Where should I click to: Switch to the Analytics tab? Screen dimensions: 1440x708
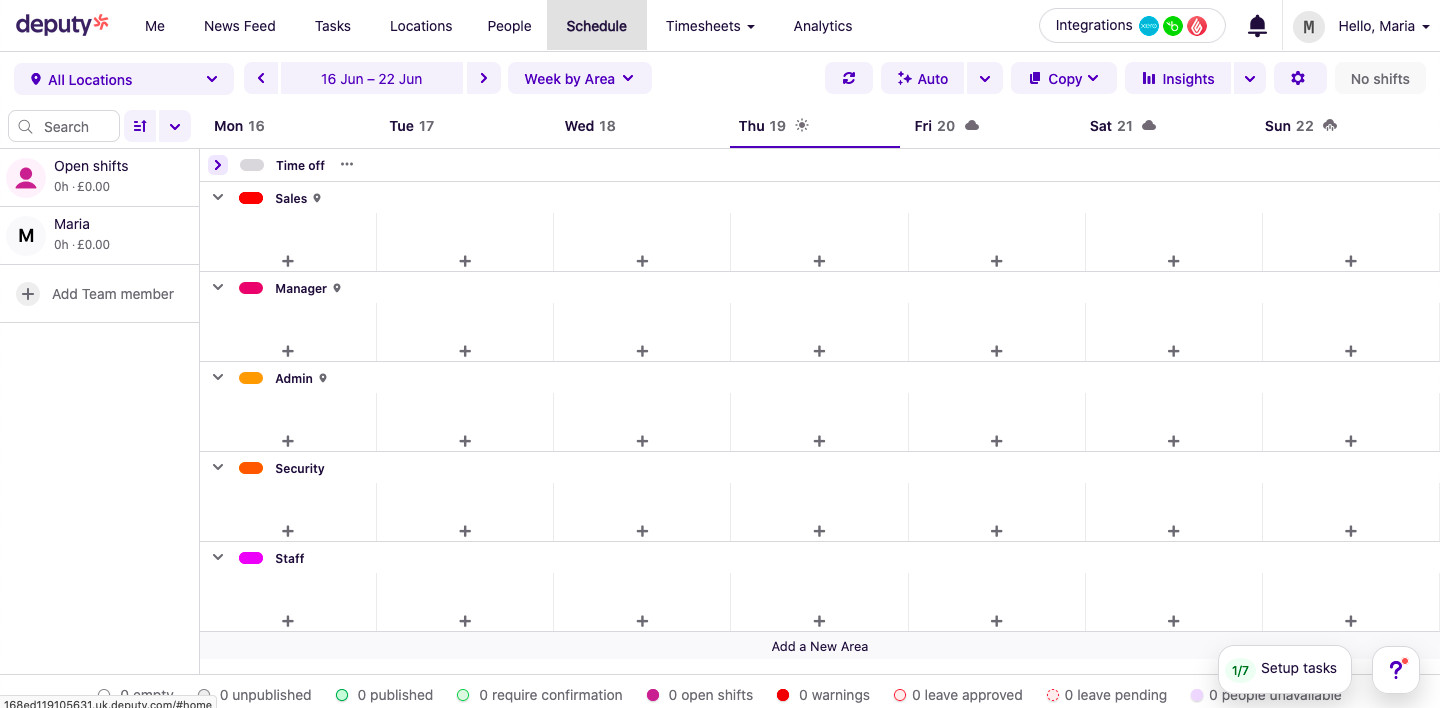coord(822,26)
